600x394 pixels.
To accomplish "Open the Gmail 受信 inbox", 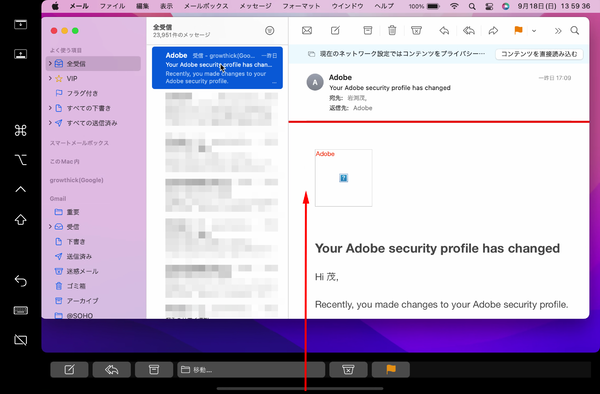I will [x=73, y=227].
